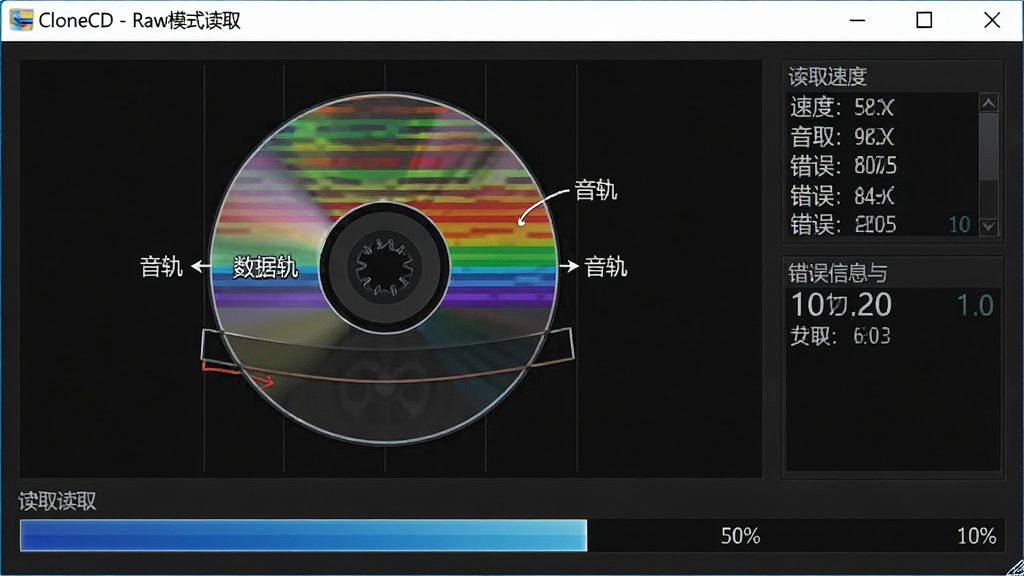This screenshot has width=1024, height=576.
Task: Click the down arrow of the 读取速度 scrollbar
Action: [x=989, y=226]
